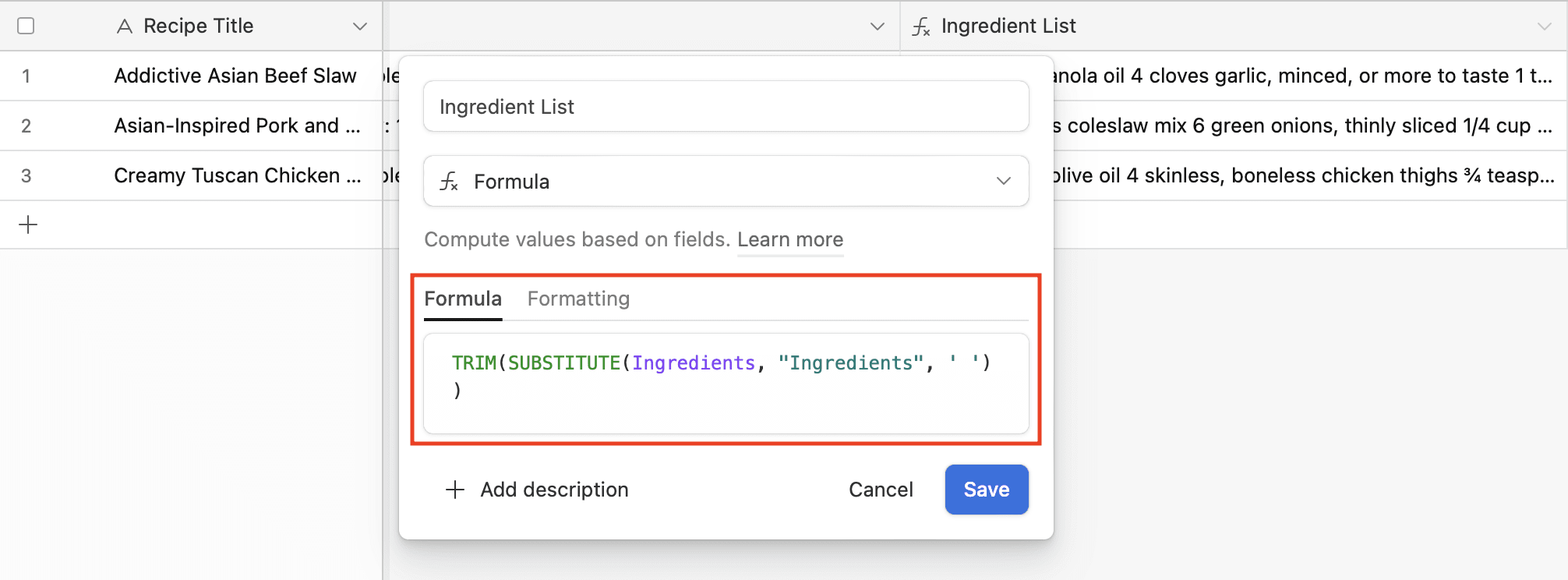Open the middle column's dropdown chevron
The height and width of the screenshot is (580, 1568).
click(x=877, y=27)
